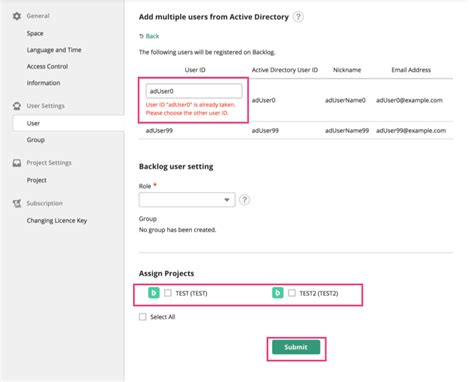474x382 pixels.
Task: Click the Active Directory User ID column header
Action: click(285, 70)
